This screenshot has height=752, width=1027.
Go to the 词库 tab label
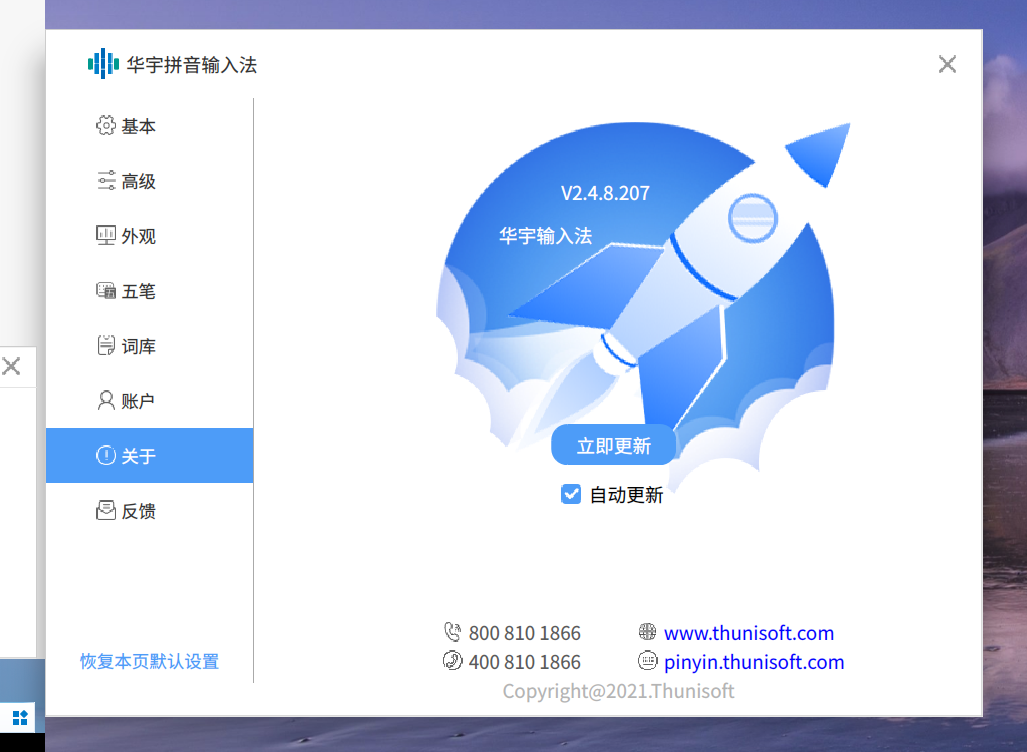(x=138, y=346)
